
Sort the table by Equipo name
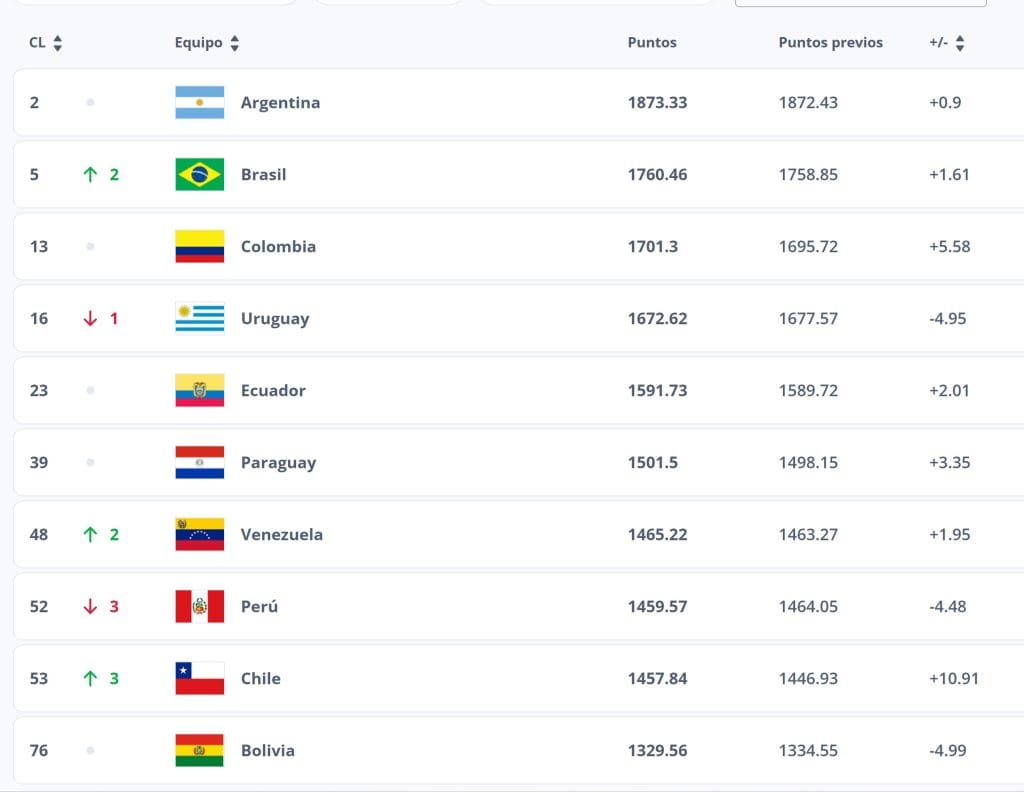tap(207, 43)
